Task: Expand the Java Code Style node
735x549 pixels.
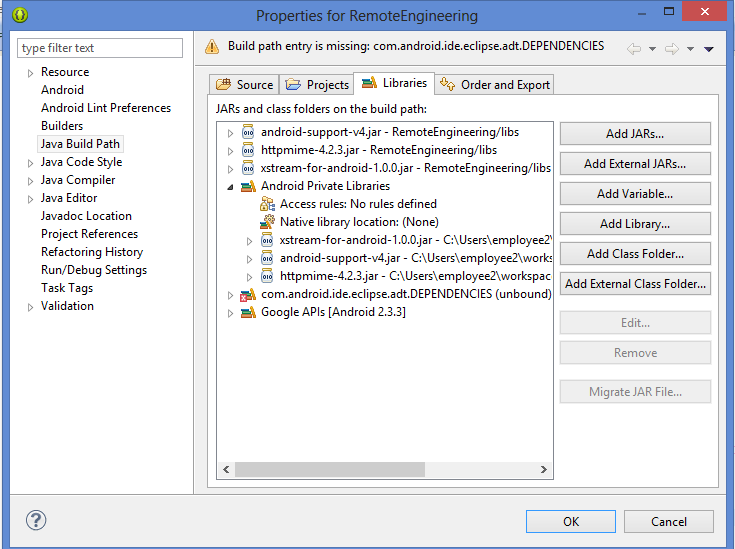Action: (x=30, y=163)
